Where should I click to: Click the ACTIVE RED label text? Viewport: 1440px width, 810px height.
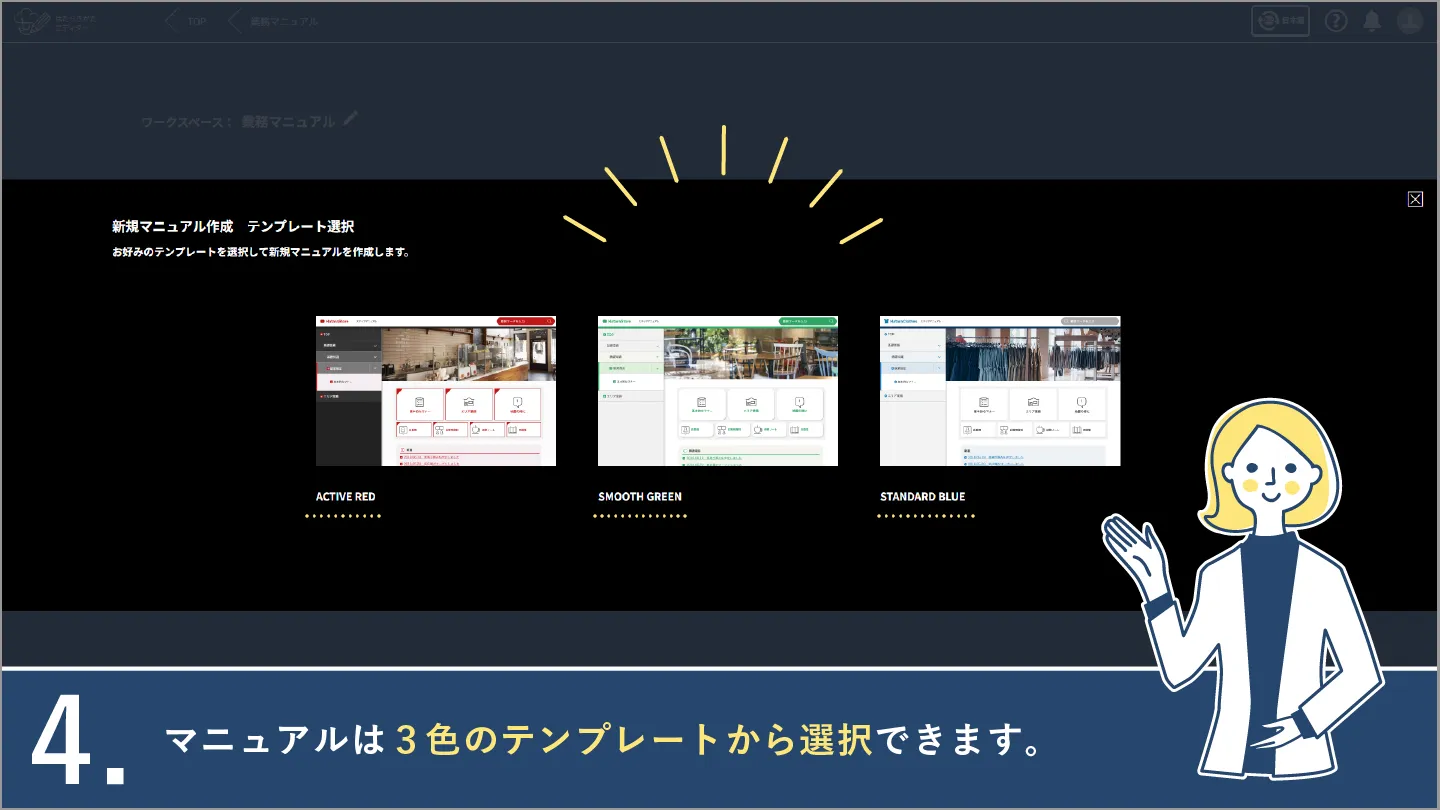pyautogui.click(x=346, y=497)
